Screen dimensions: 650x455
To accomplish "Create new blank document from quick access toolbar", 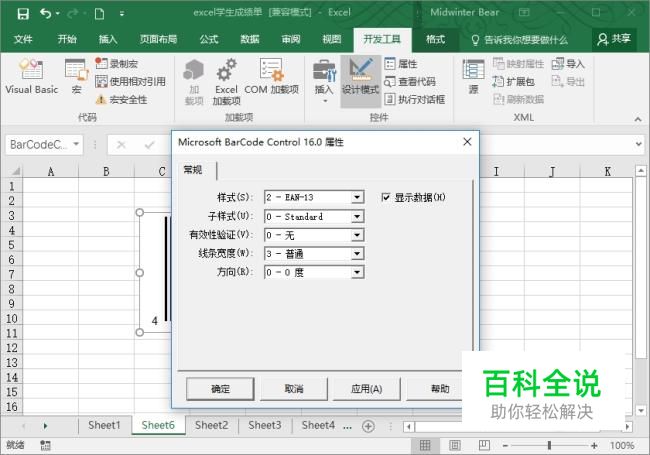I will click(99, 14).
